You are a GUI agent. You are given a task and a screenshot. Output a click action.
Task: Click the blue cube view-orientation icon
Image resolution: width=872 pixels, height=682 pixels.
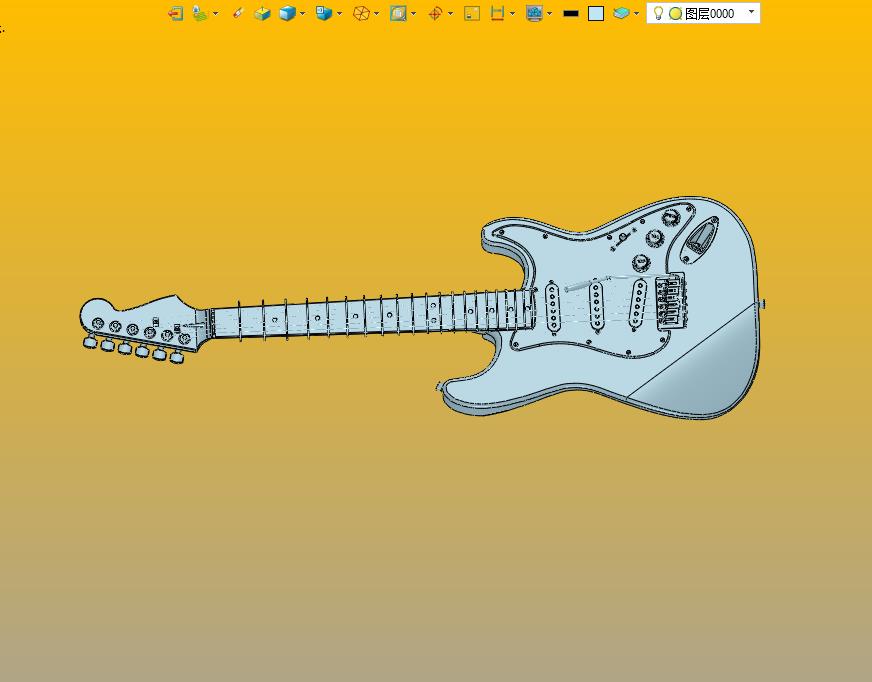[324, 13]
